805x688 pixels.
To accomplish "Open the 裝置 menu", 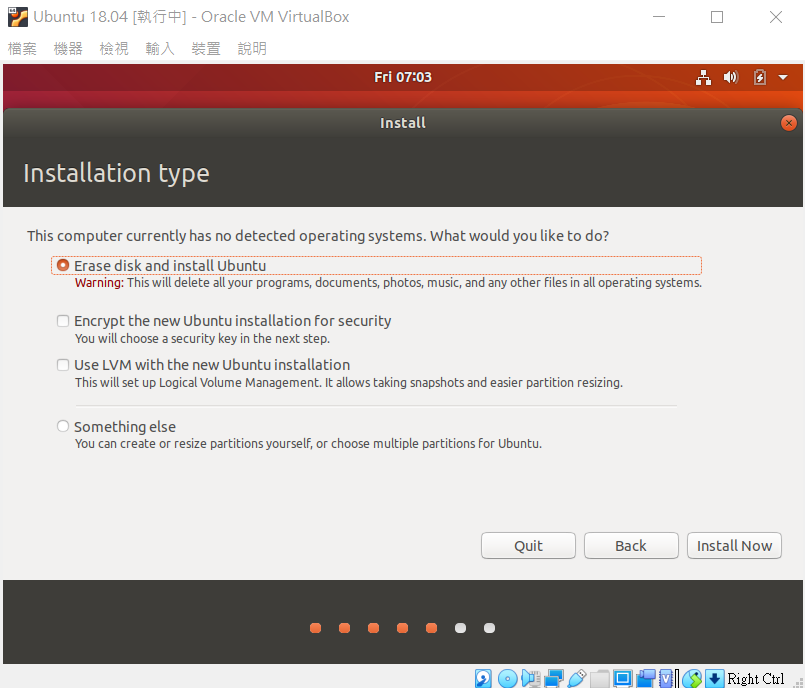I will click(x=206, y=49).
